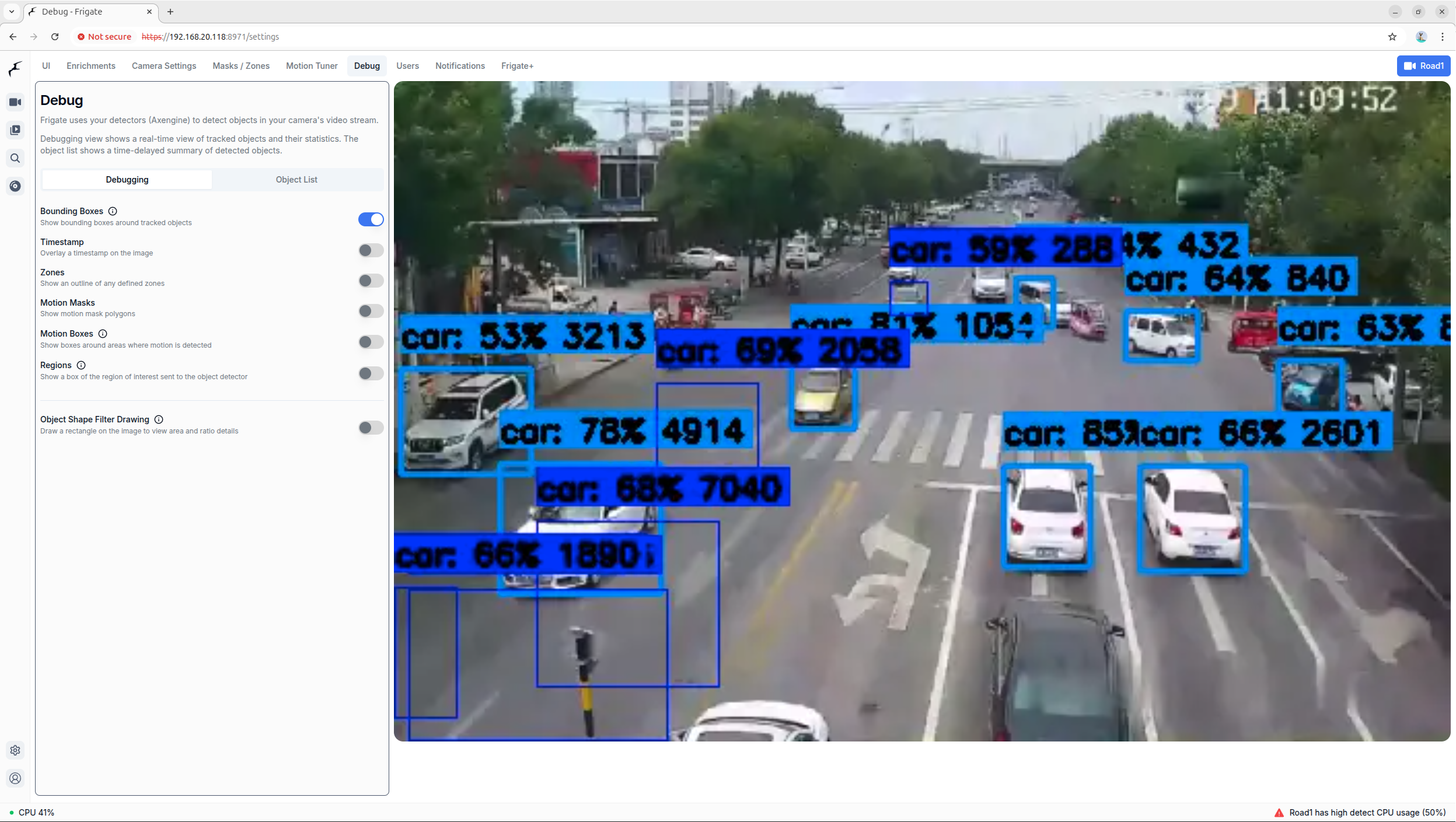
Task: Click the settings gear icon in sidebar
Action: point(15,750)
